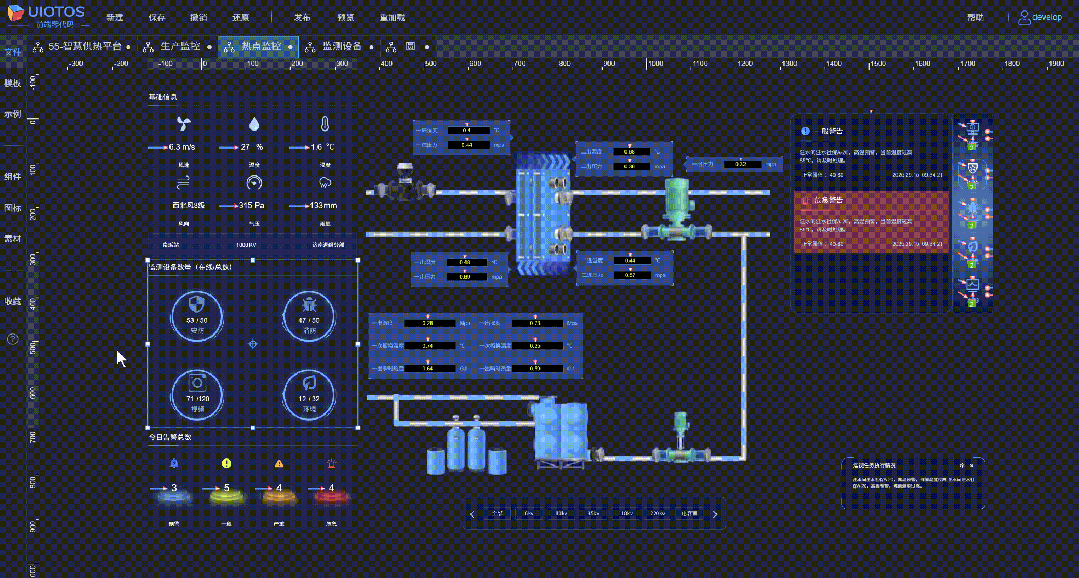The image size is (1079, 578).
Task: Click the right arrow of voltage selector
Action: tap(716, 514)
